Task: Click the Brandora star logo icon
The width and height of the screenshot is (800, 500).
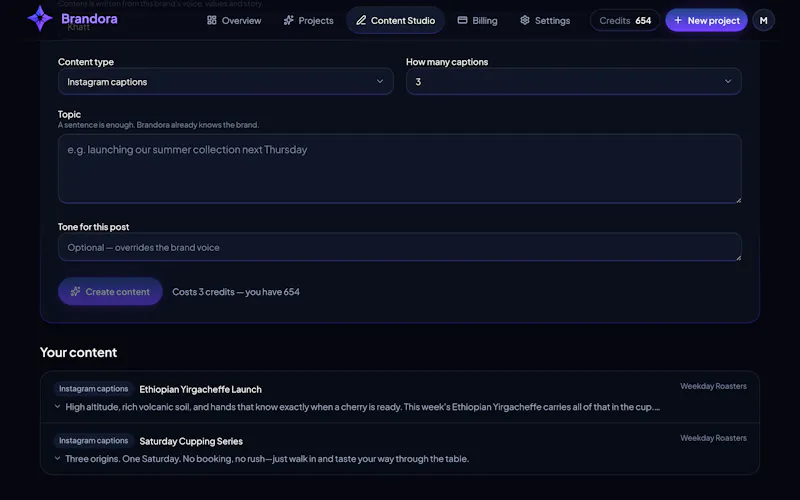Action: coord(40,19)
